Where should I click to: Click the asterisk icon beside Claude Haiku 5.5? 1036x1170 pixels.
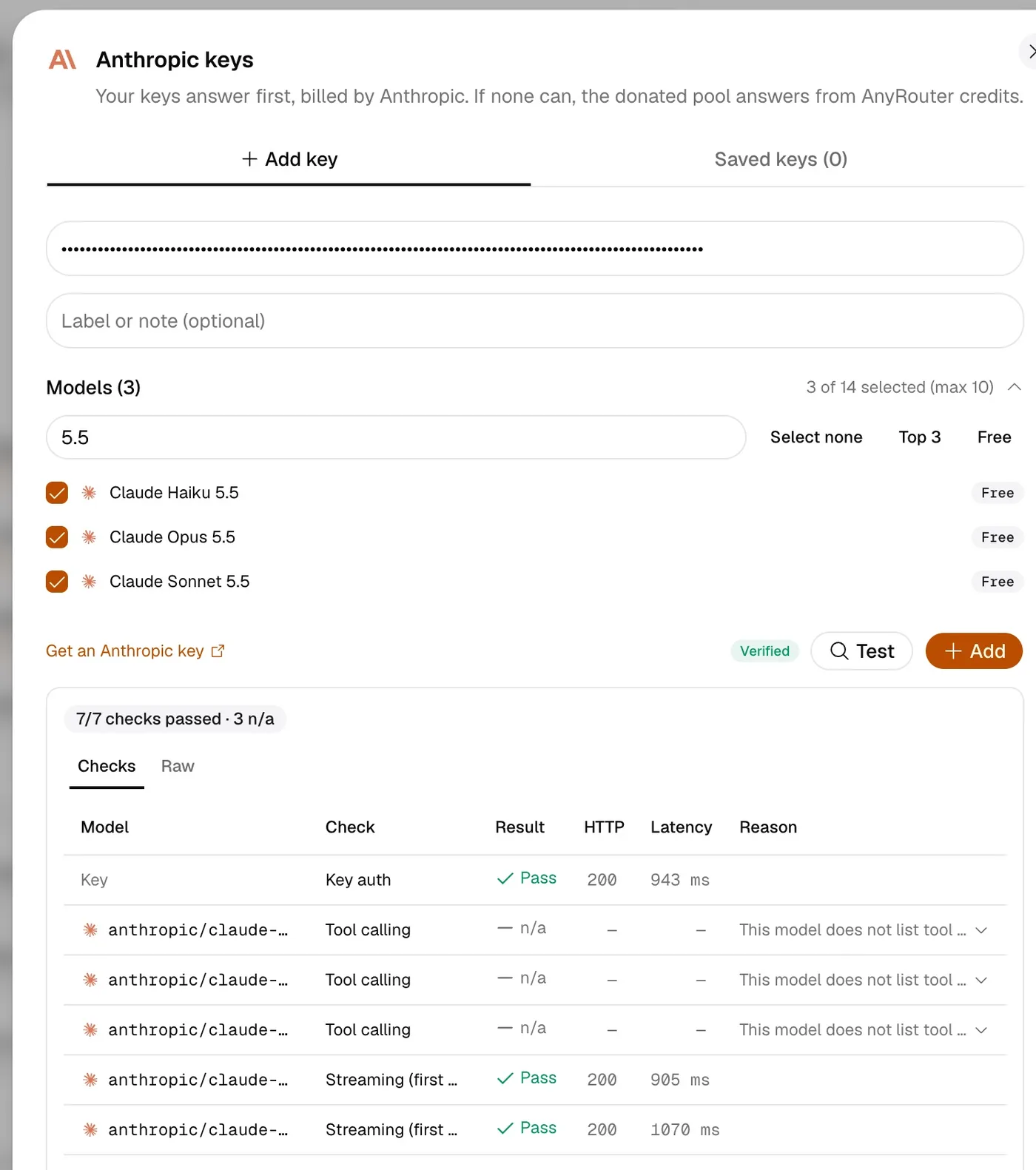pos(90,493)
